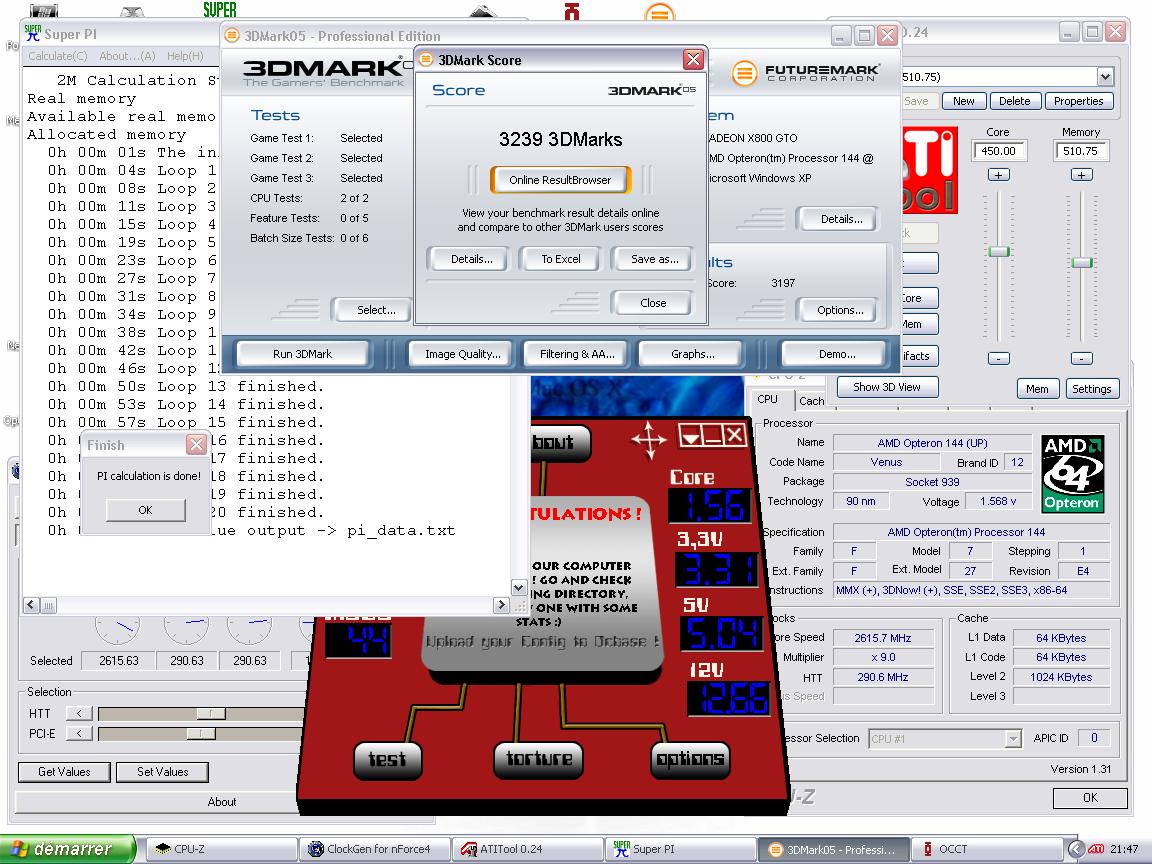Click Online ResultBrowser button
Image resolution: width=1152 pixels, height=864 pixels.
click(561, 180)
